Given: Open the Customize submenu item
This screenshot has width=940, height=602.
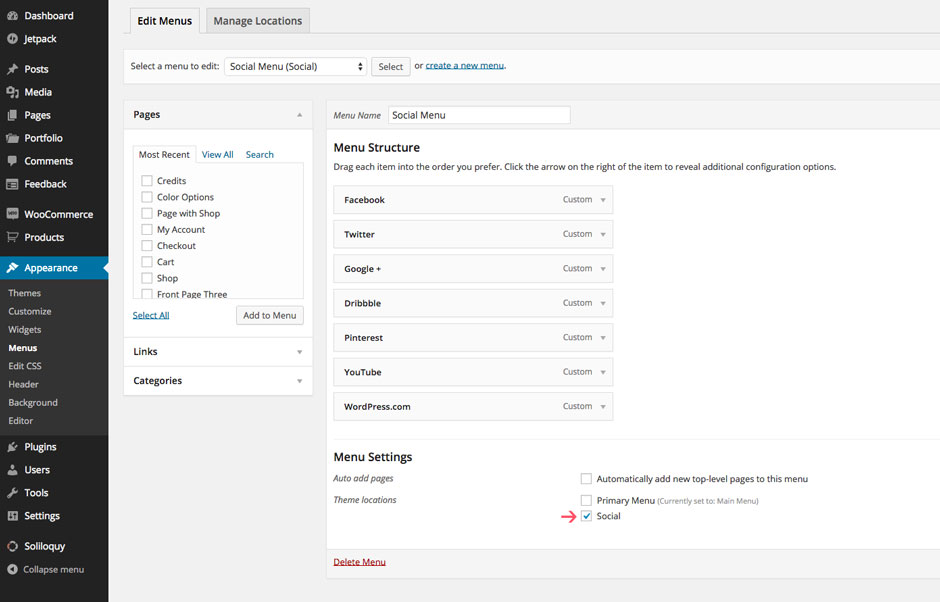Looking at the screenshot, I should pos(30,311).
